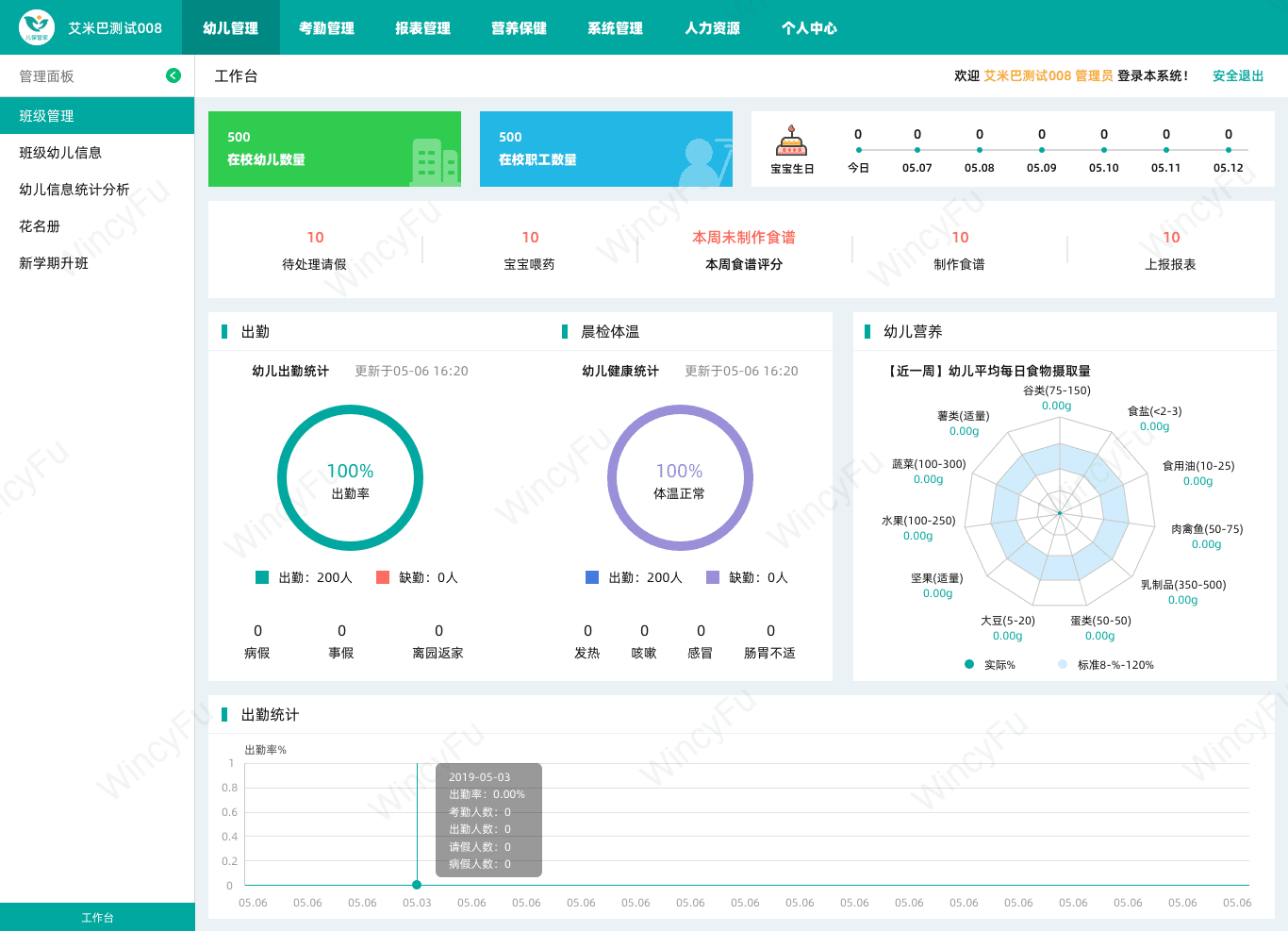Click the 100% 体温正常 ring chart
The height and width of the screenshot is (931, 1288).
(680, 478)
